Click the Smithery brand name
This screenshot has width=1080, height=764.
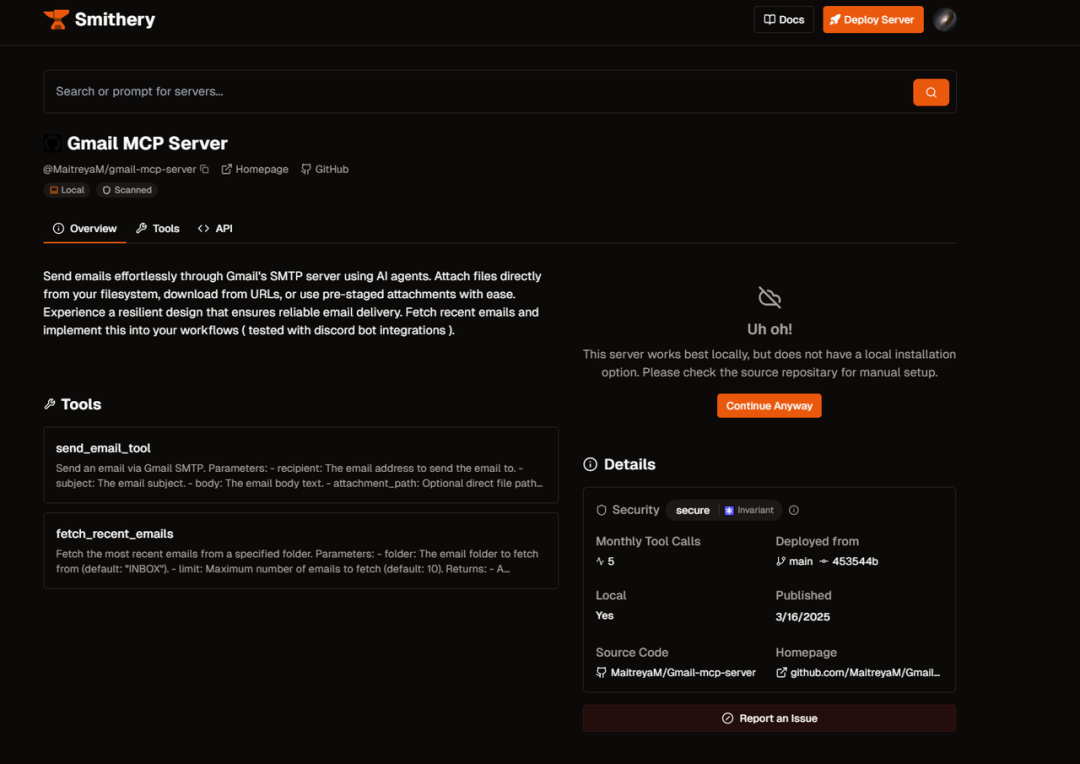[115, 19]
